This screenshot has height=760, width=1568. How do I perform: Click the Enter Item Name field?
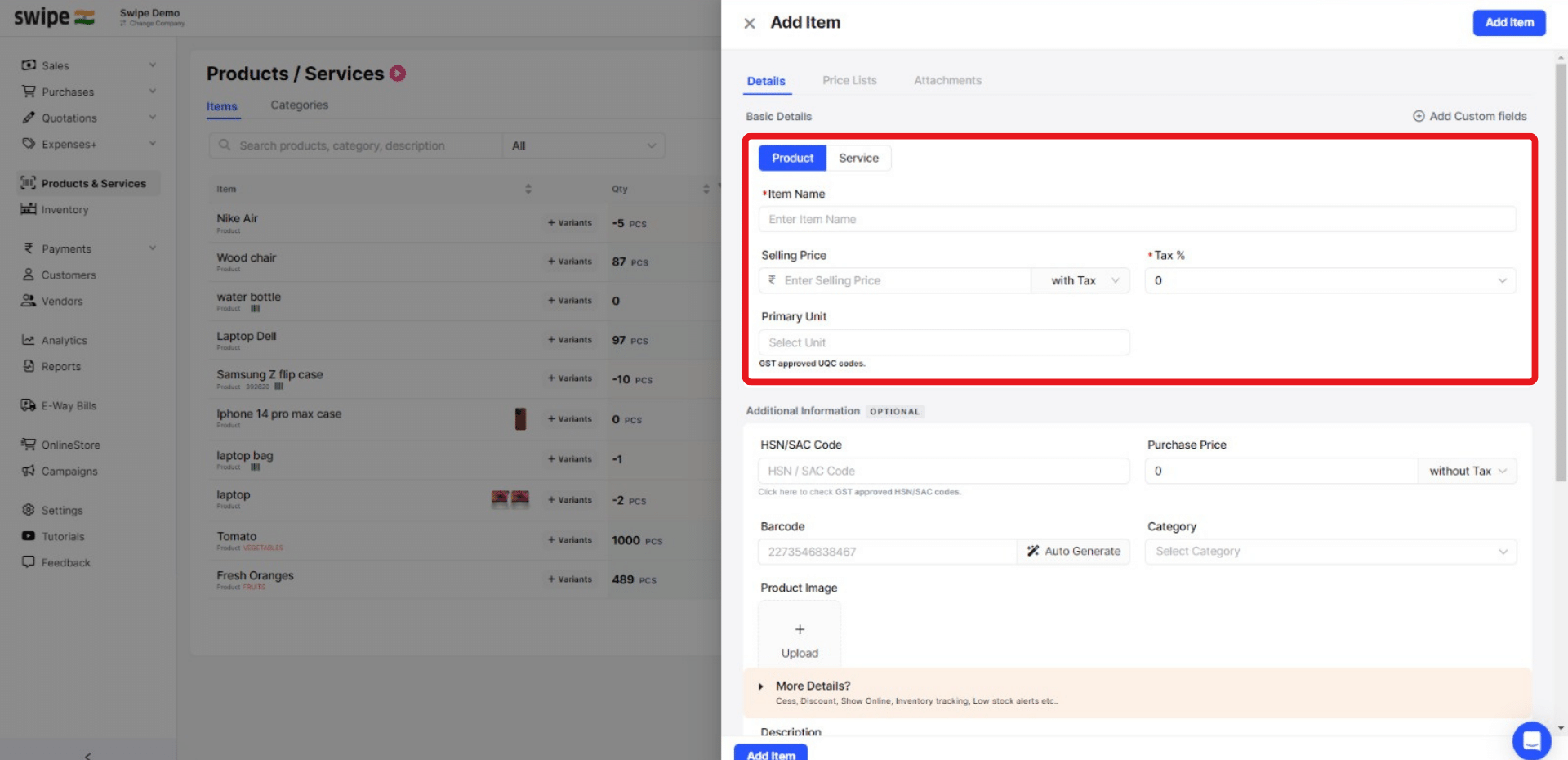coord(1137,218)
